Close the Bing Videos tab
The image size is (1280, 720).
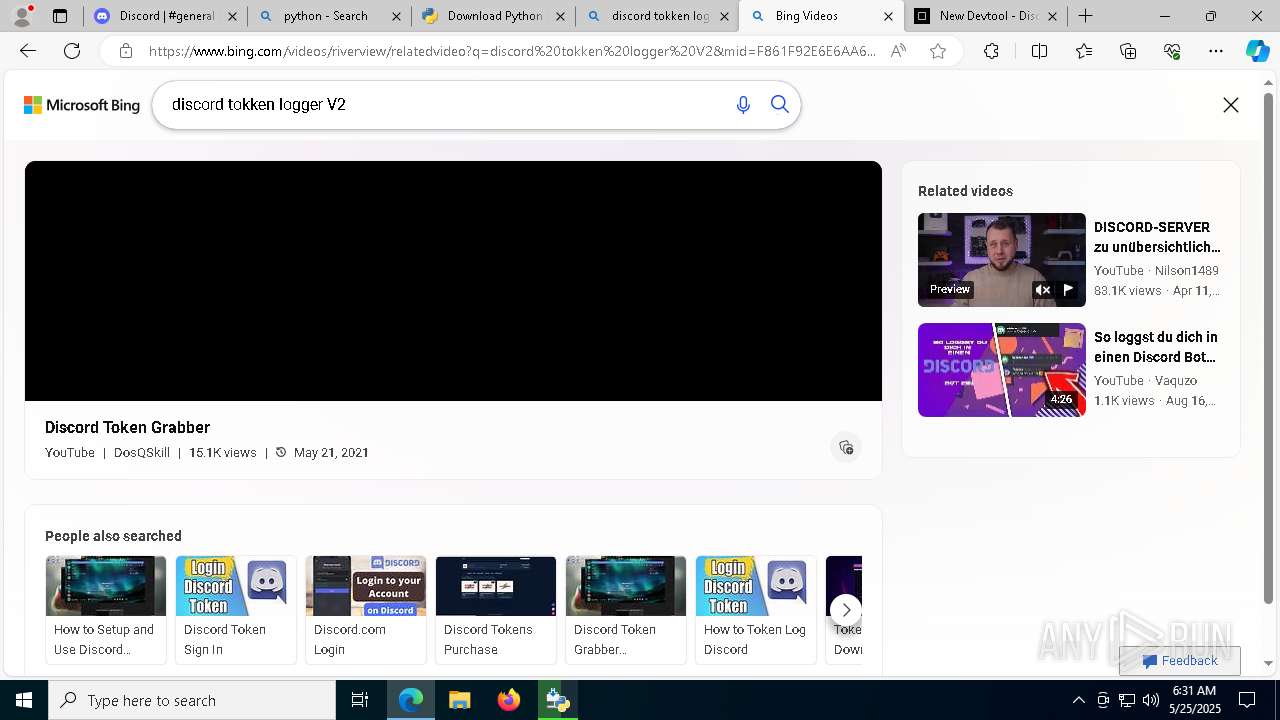click(x=888, y=16)
